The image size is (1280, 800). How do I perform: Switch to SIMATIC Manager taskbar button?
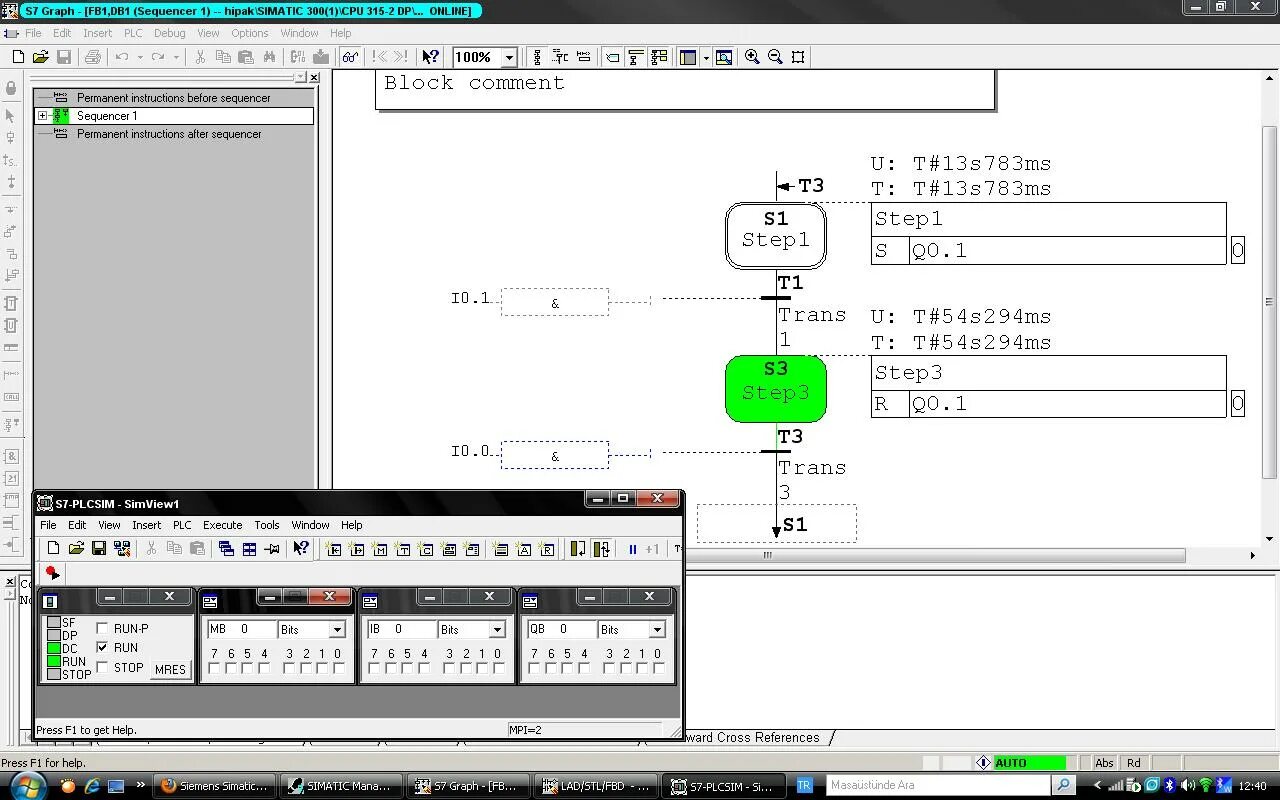(x=342, y=786)
